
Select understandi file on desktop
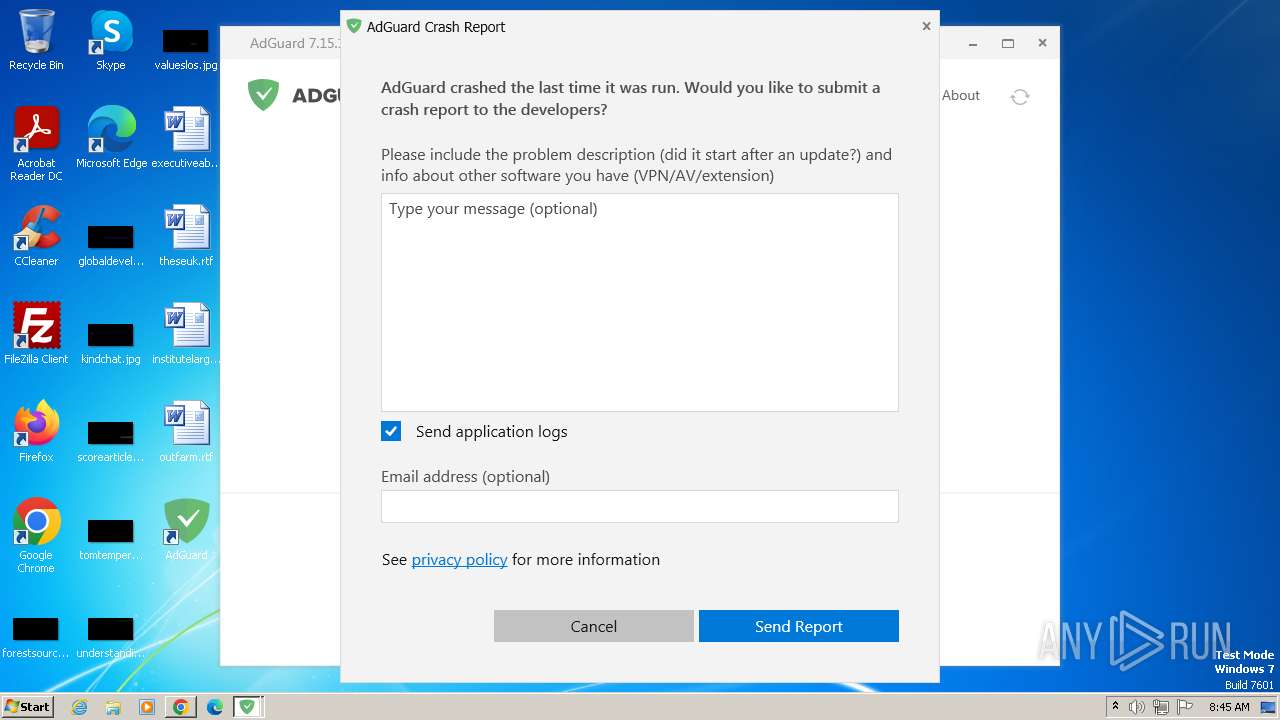tap(111, 636)
